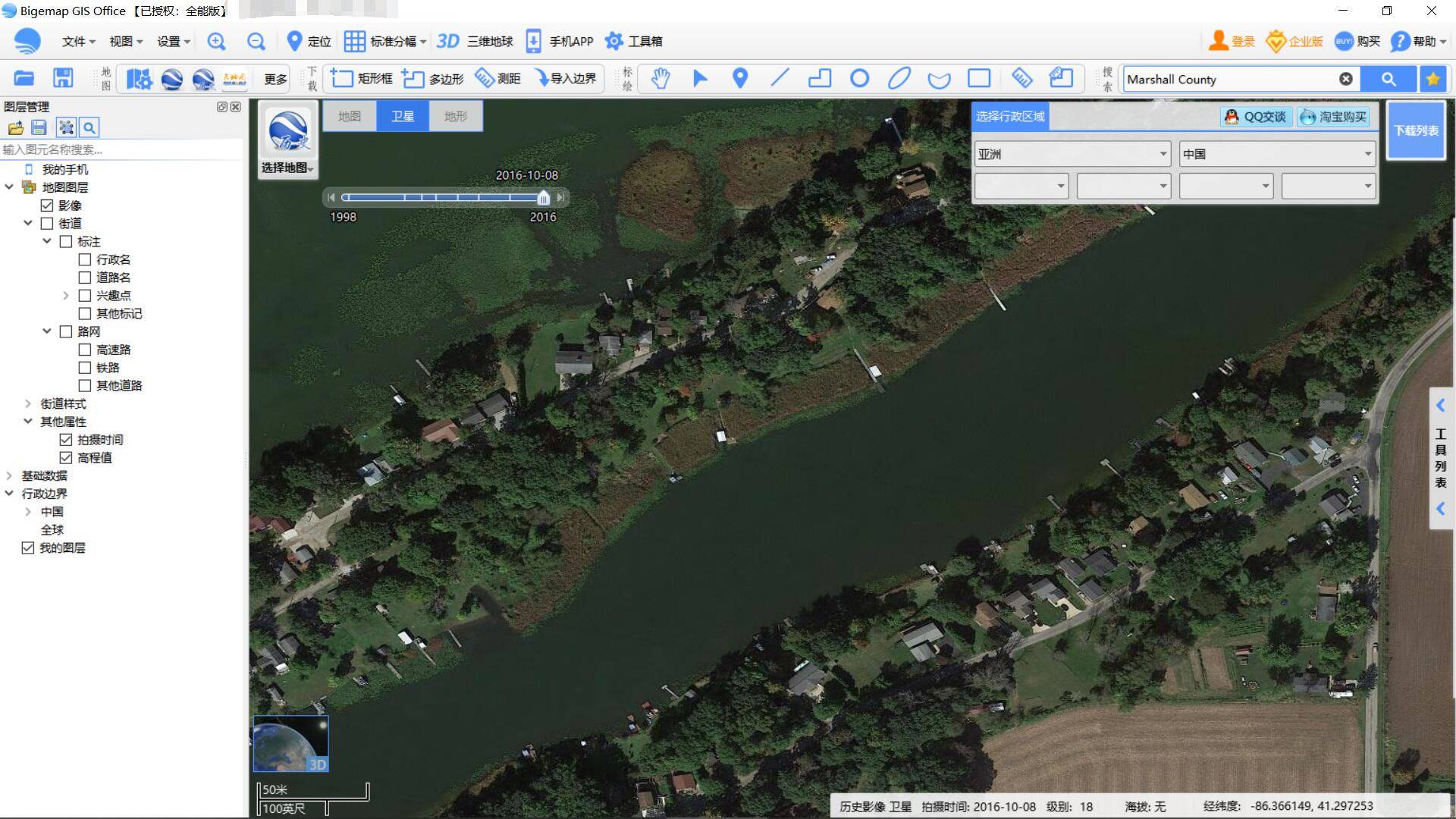The image size is (1456, 819).
Task: Select the line drawing tool
Action: pos(780,78)
